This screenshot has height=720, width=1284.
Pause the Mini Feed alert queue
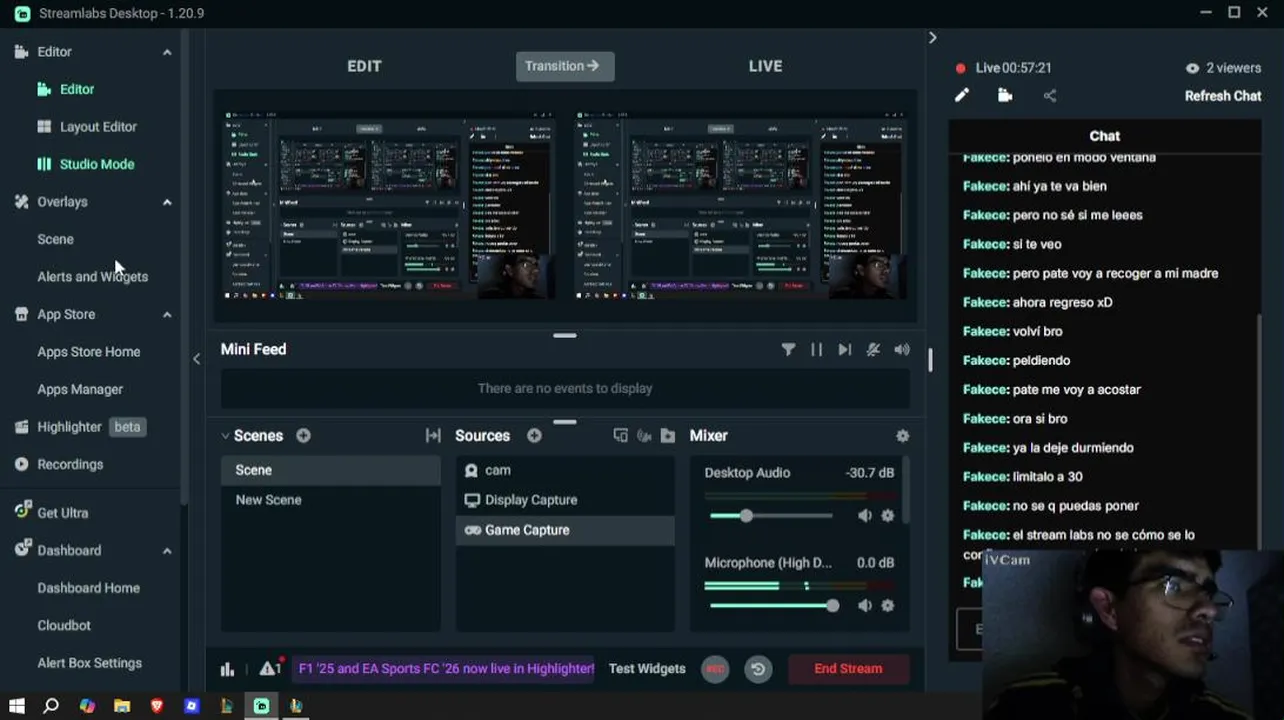click(x=816, y=349)
